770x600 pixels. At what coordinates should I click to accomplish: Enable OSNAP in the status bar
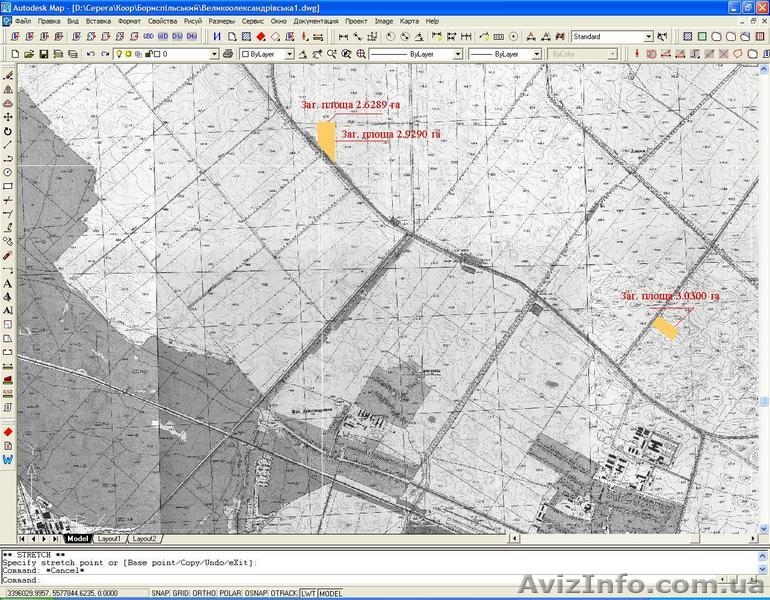tap(256, 593)
